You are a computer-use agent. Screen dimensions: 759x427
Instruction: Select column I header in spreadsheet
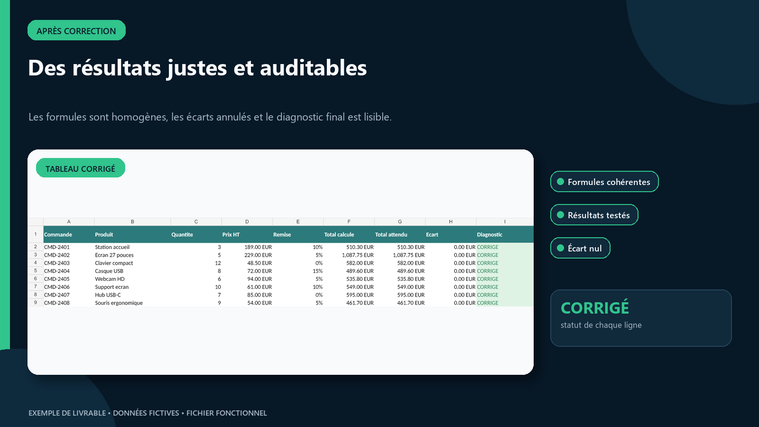[x=504, y=222]
